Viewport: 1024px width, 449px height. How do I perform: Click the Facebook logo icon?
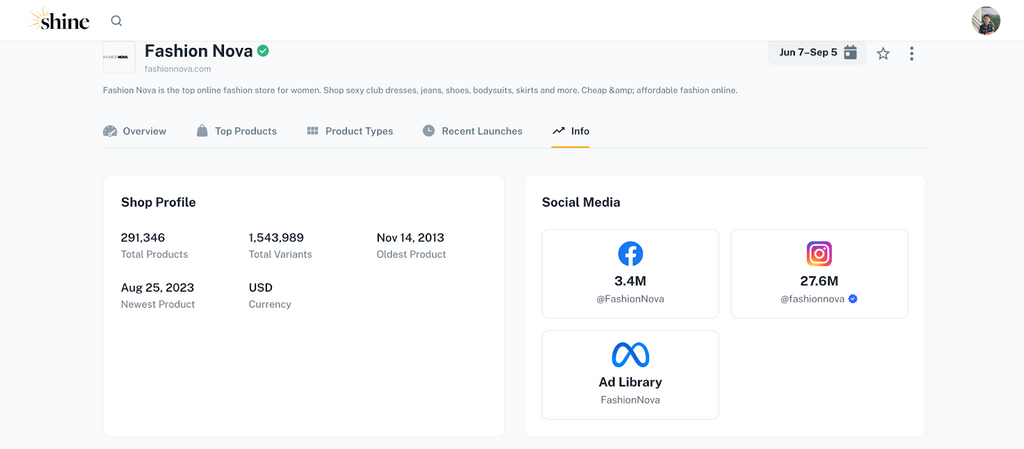[x=630, y=254]
